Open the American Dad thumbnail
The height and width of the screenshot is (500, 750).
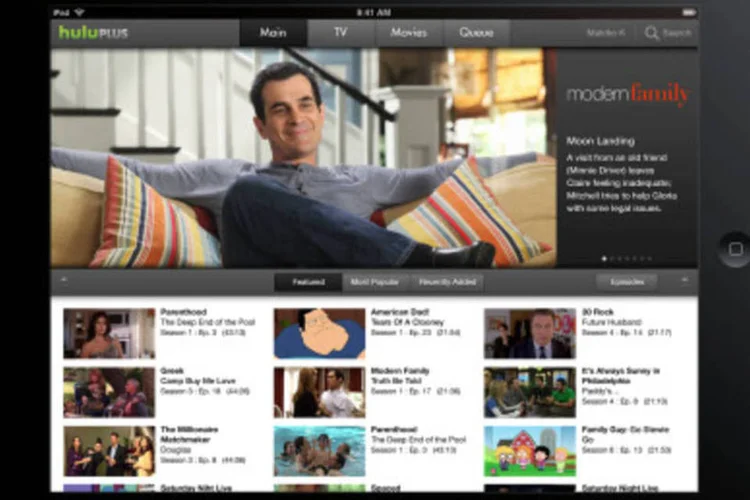[320, 333]
